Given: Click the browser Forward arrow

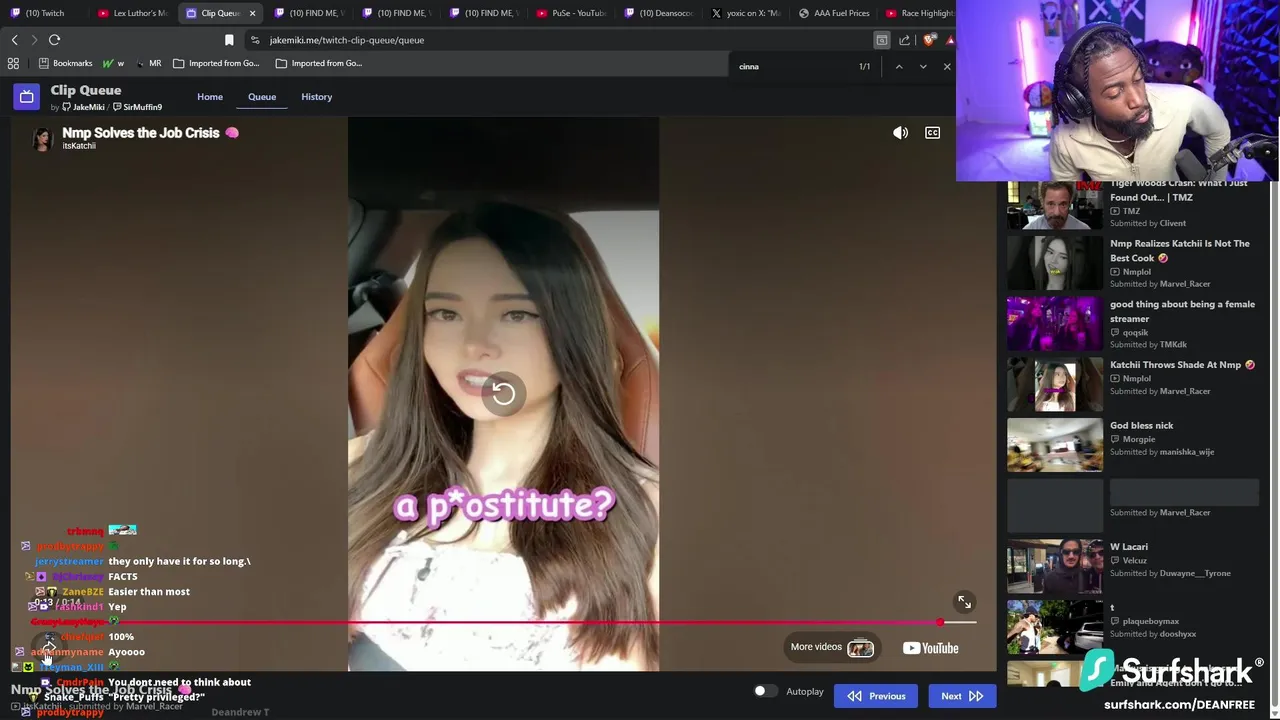Looking at the screenshot, I should (34, 40).
